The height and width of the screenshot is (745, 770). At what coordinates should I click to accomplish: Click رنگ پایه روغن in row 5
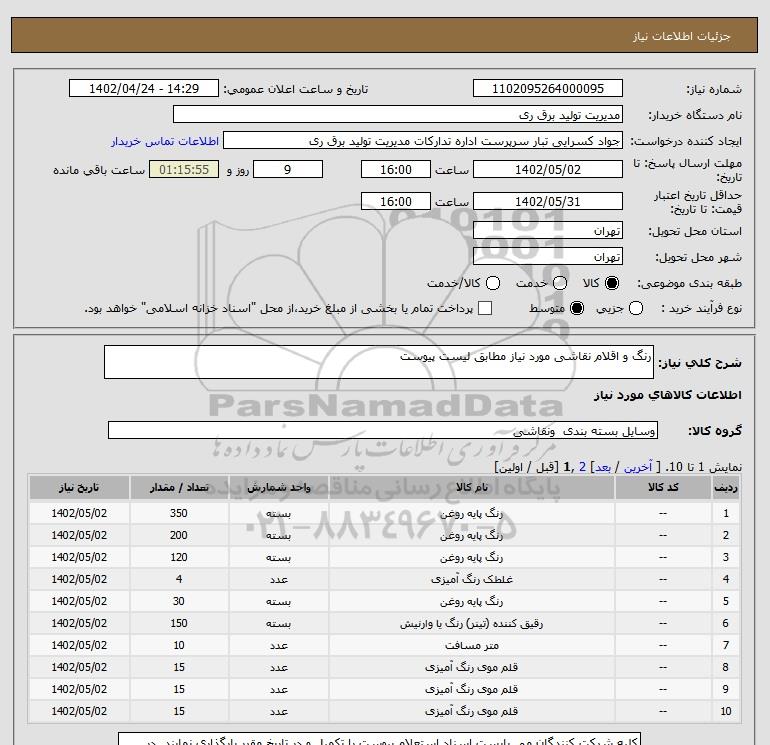click(x=471, y=602)
